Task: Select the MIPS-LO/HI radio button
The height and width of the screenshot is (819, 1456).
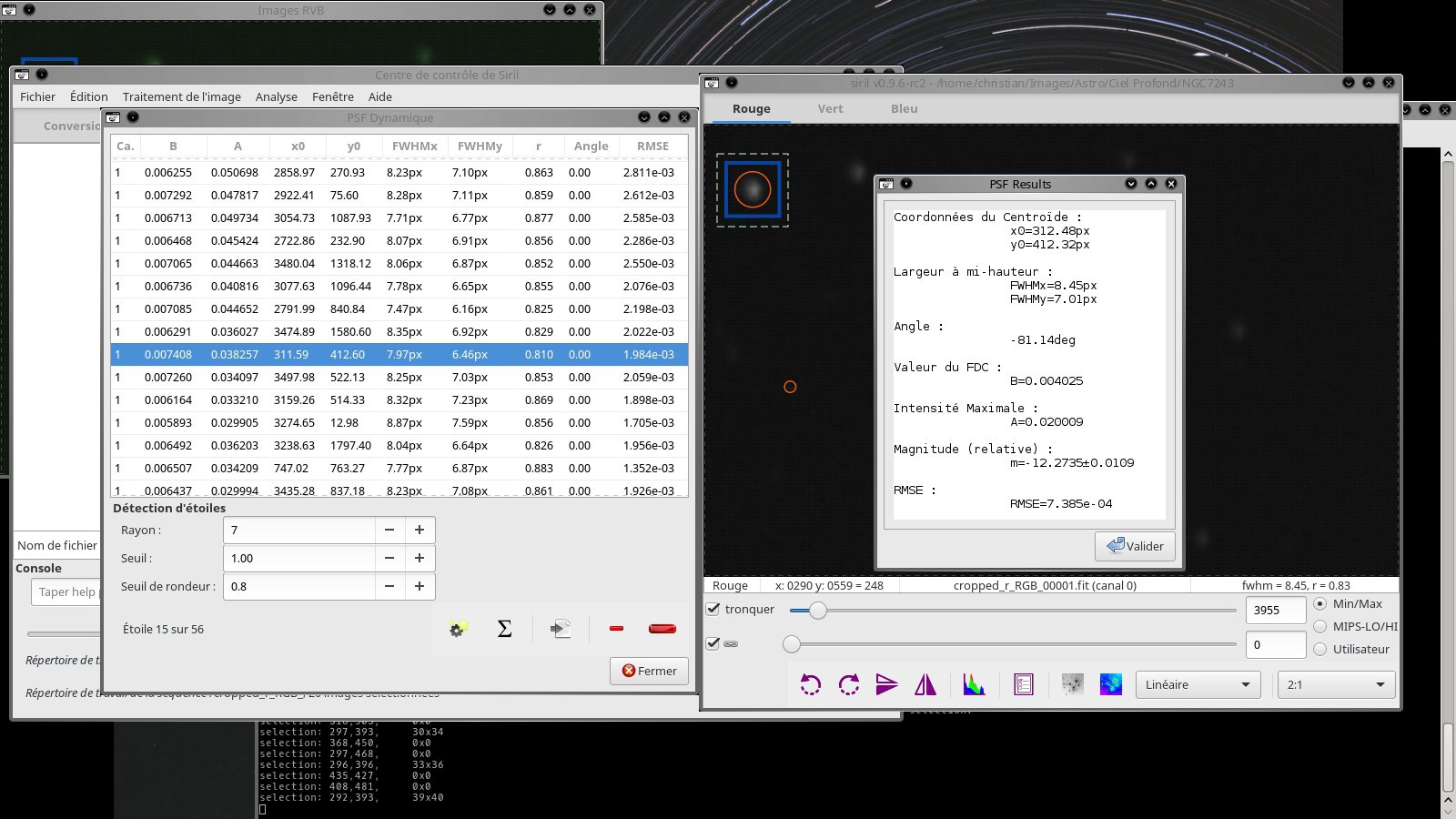Action: point(1319,626)
